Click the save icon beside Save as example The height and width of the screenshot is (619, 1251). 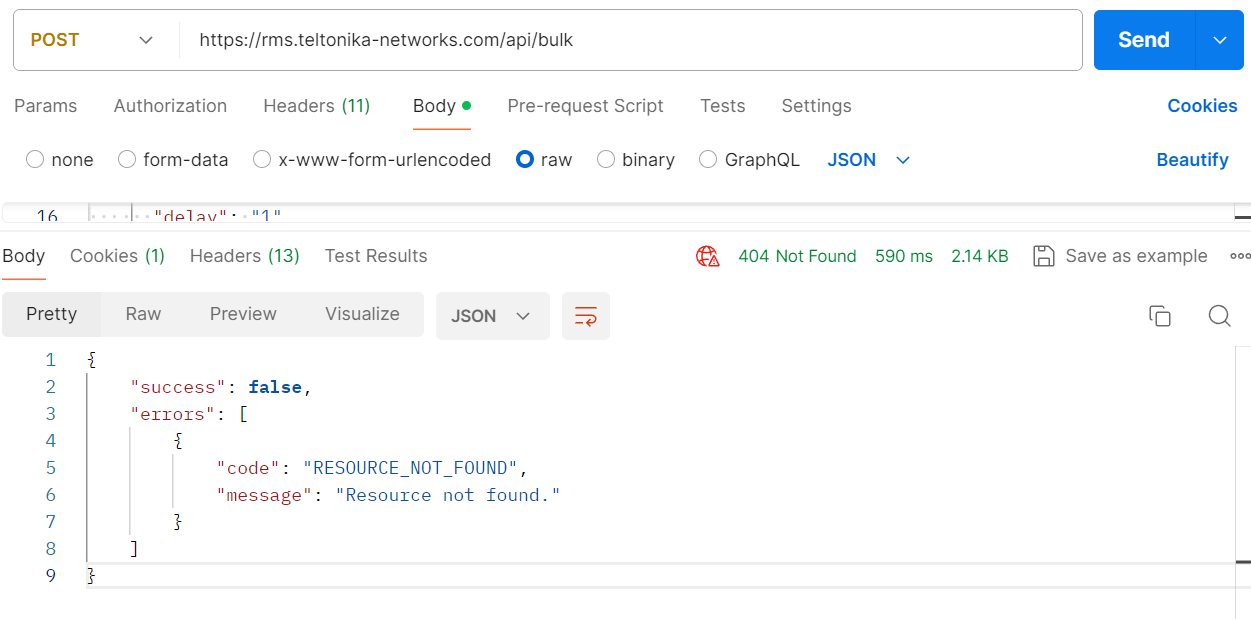(1043, 256)
